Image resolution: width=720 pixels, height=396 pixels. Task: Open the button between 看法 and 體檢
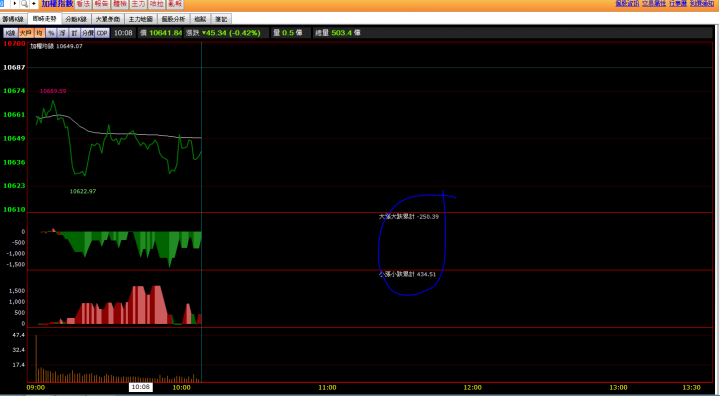pyautogui.click(x=101, y=4)
